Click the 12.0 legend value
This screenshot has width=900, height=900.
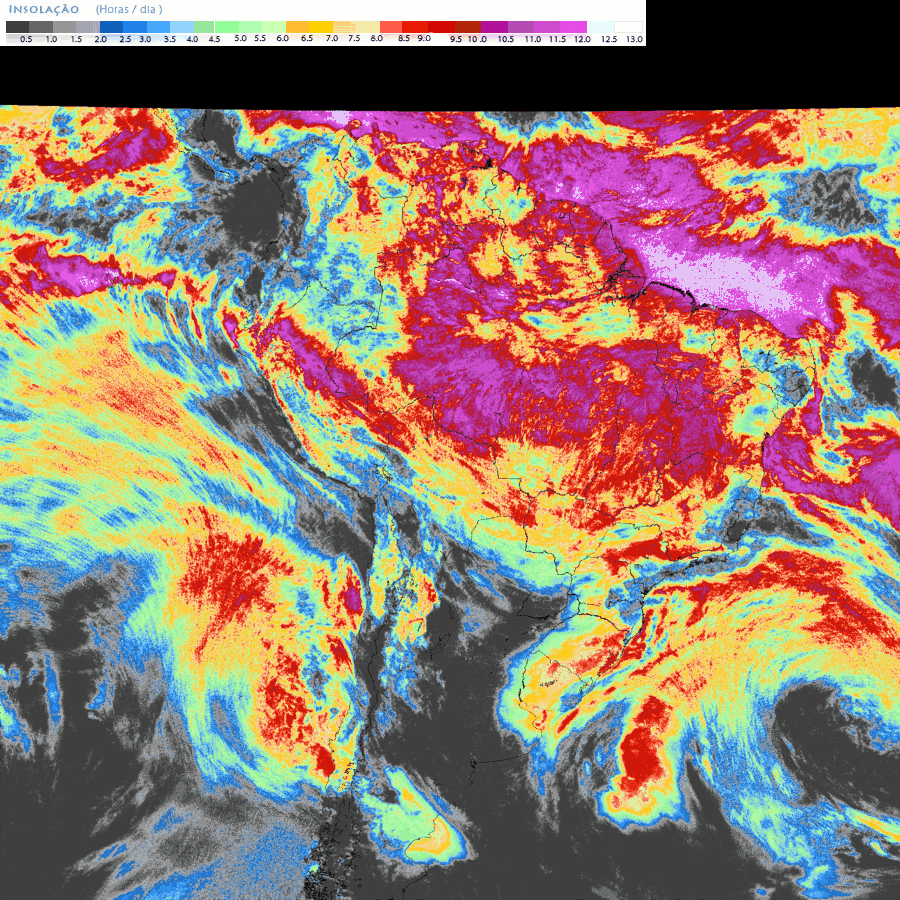click(583, 39)
